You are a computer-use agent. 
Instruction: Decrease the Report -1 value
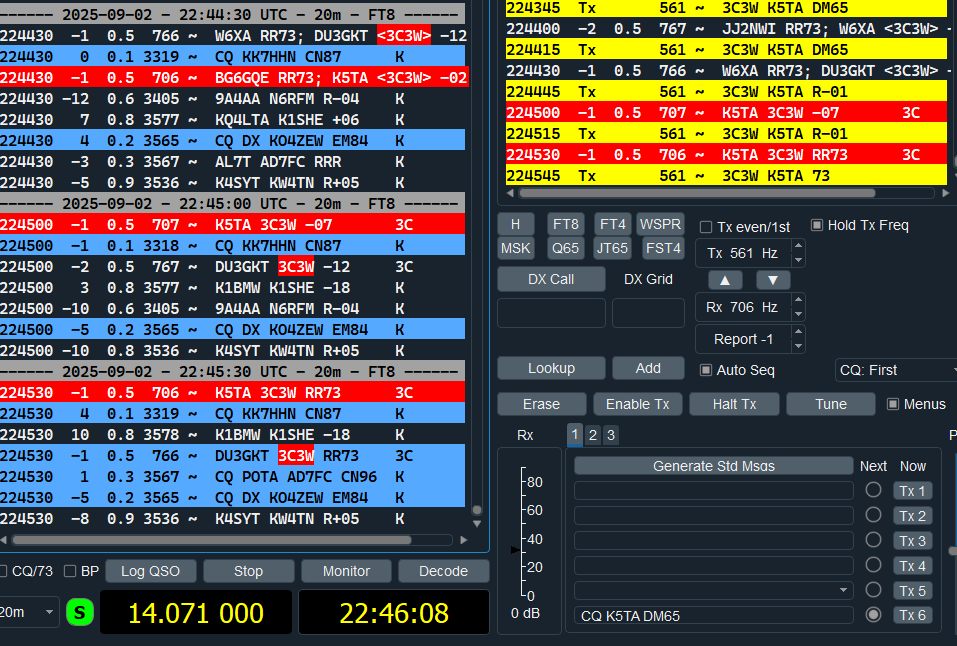798,346
